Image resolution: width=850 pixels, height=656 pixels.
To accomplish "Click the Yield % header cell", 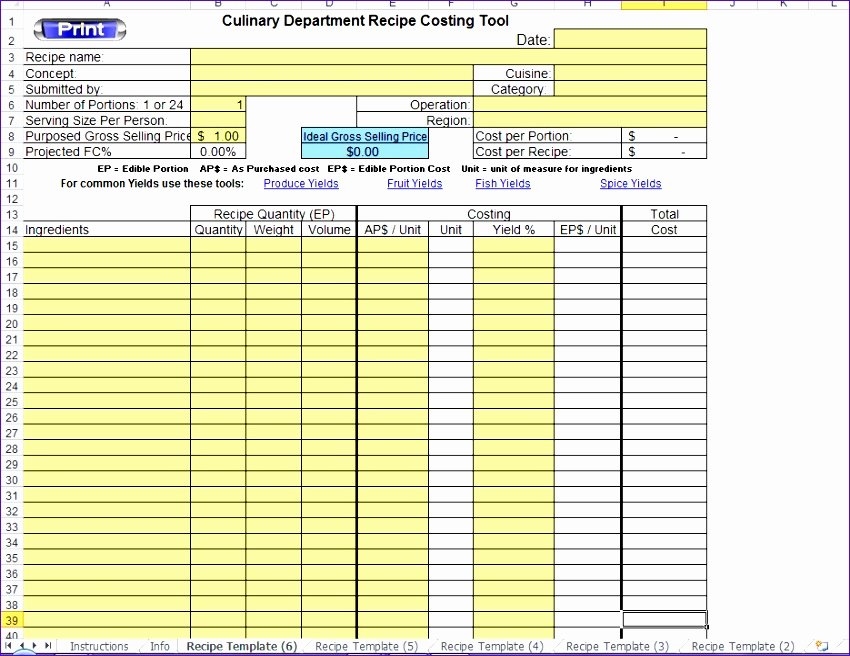I will [x=514, y=230].
